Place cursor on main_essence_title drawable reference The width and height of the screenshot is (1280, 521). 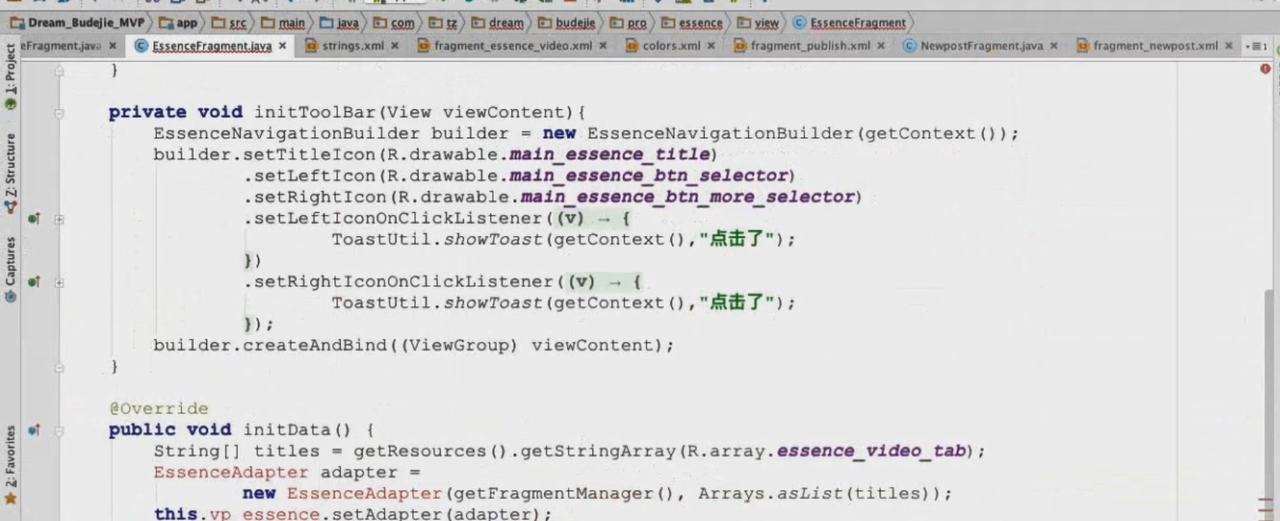[609, 155]
